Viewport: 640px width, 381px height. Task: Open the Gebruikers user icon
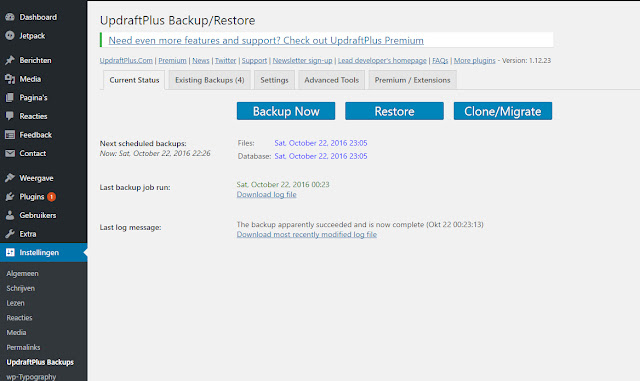tap(10, 215)
